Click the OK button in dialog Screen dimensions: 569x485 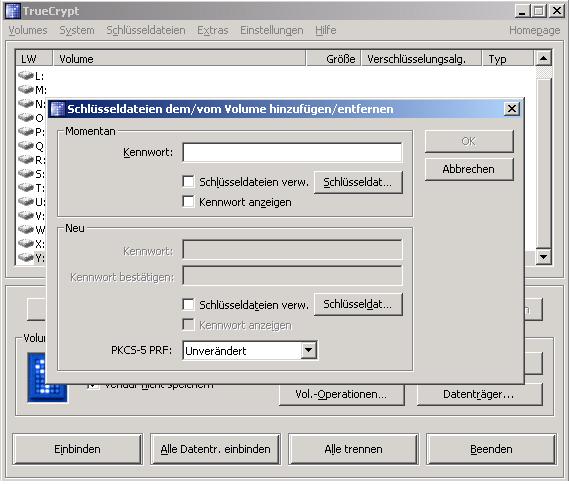(x=469, y=141)
